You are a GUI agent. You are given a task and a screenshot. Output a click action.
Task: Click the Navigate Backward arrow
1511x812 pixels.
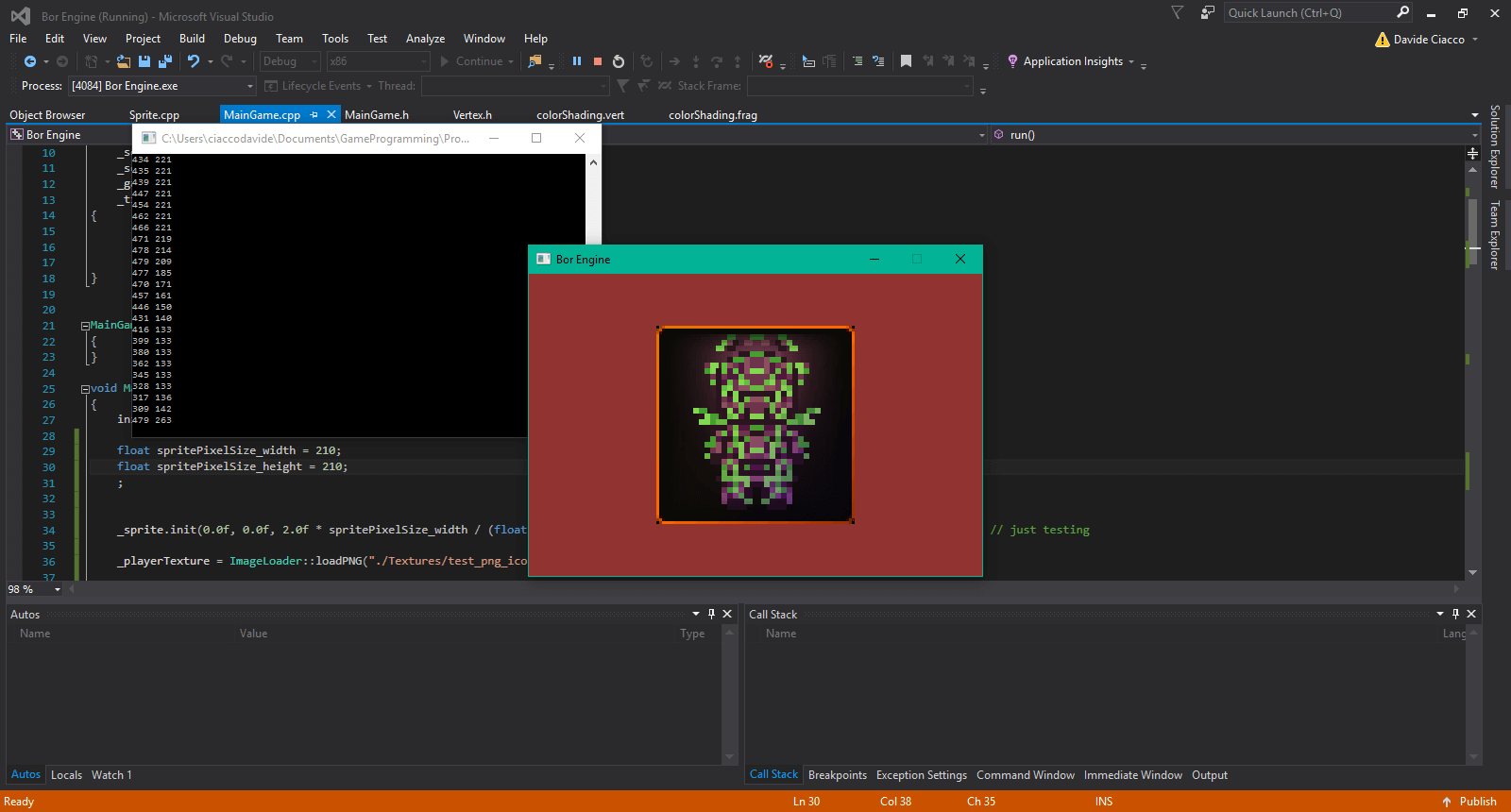pyautogui.click(x=30, y=61)
